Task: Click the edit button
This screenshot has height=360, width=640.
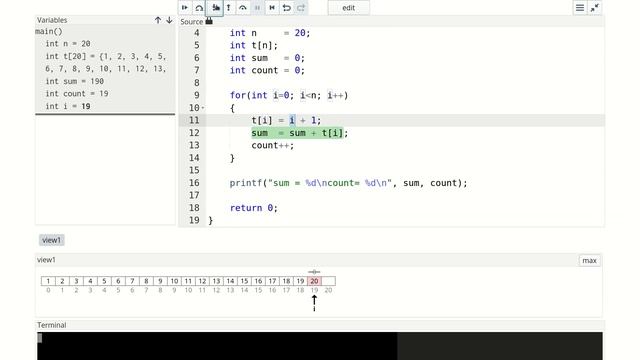Action: point(349,8)
